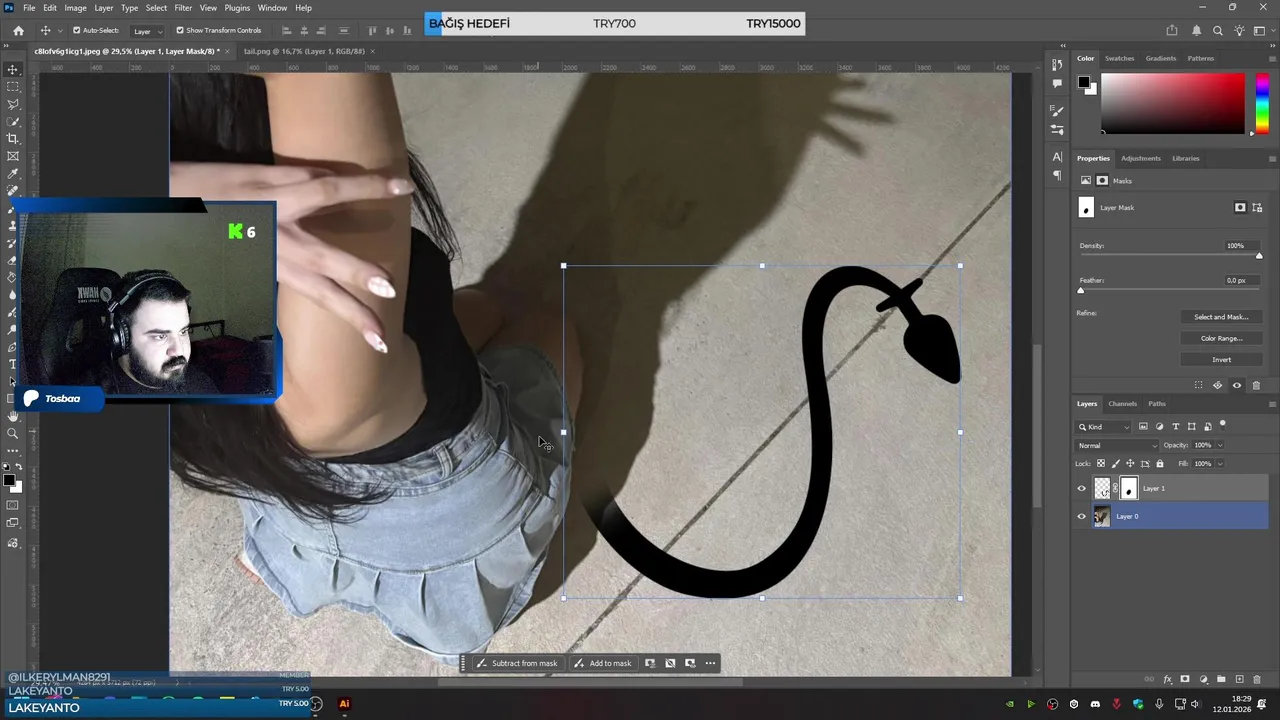This screenshot has width=1280, height=720.
Task: Open the Character panel icon
Action: [1057, 157]
